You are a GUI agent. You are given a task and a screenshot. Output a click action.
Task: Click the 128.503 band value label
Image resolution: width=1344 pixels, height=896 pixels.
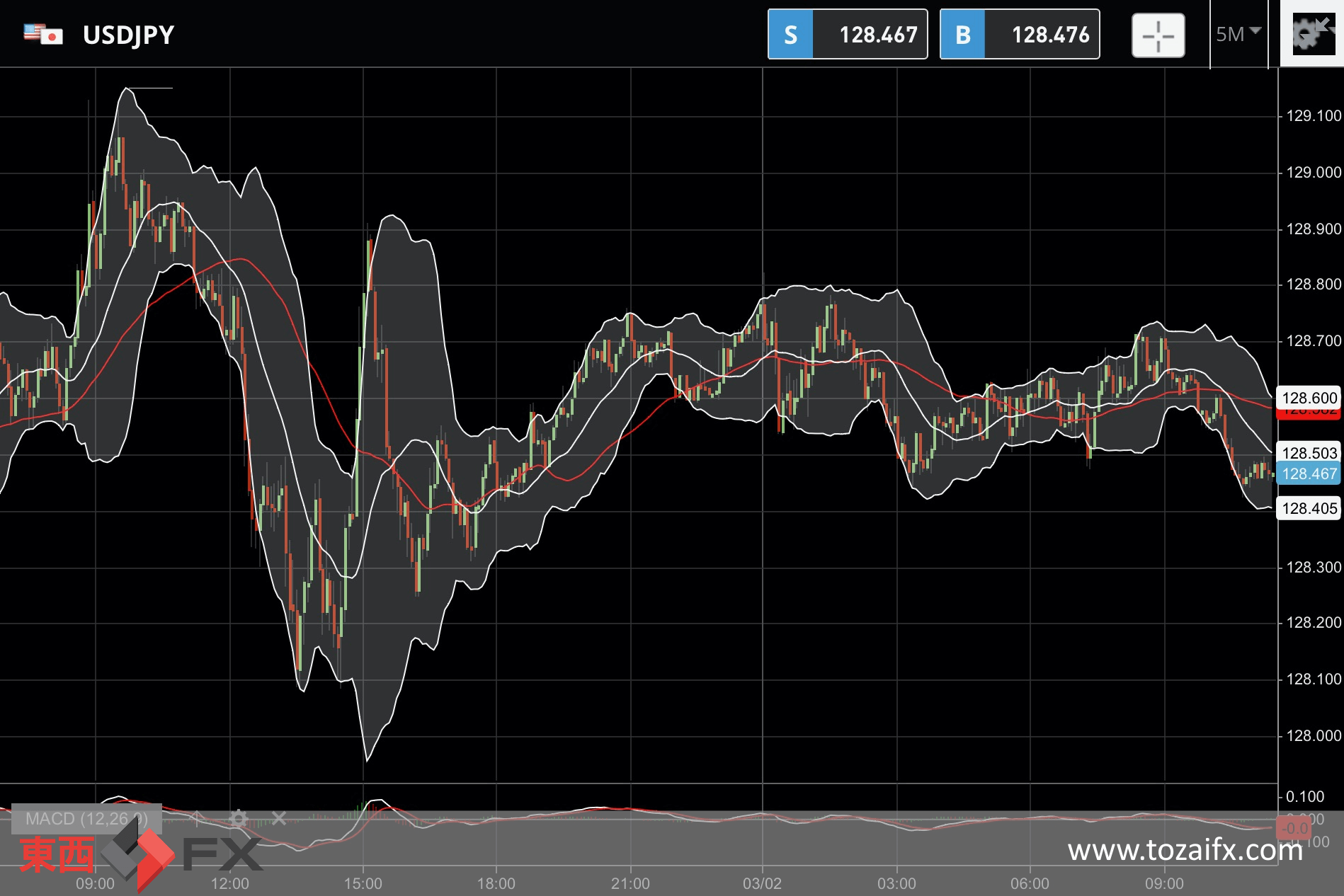tap(1309, 453)
